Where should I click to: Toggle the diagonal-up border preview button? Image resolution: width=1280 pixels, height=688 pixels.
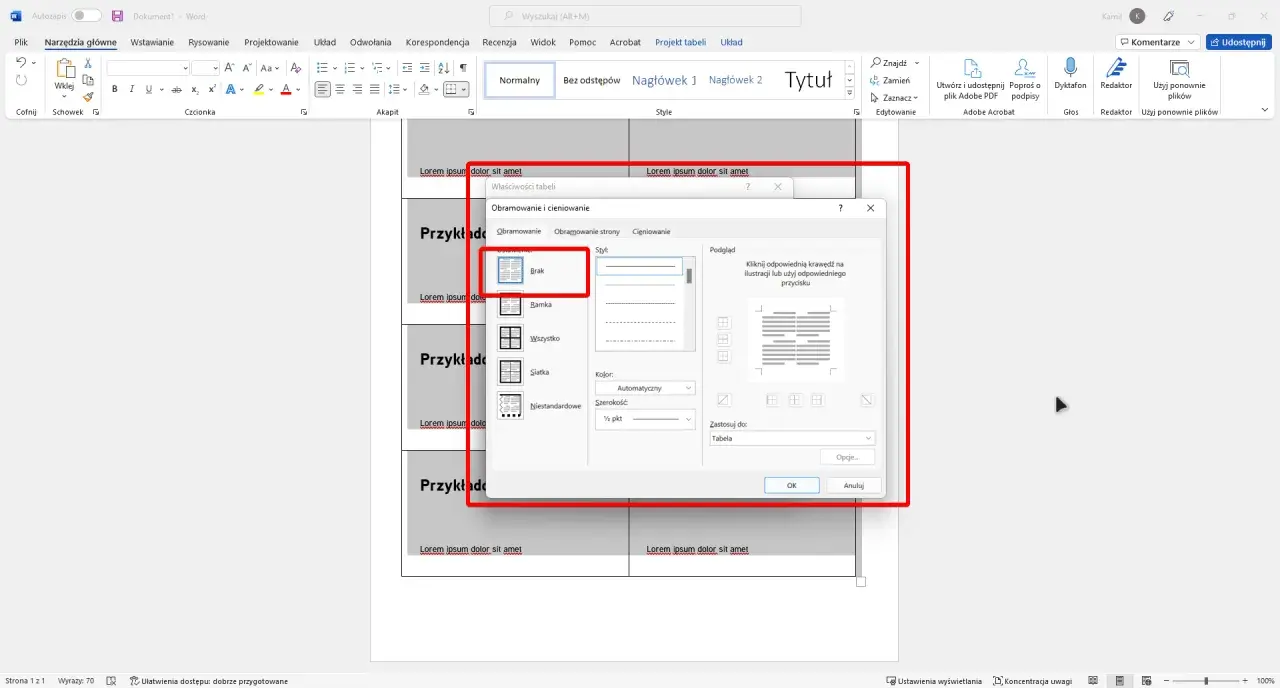(724, 400)
